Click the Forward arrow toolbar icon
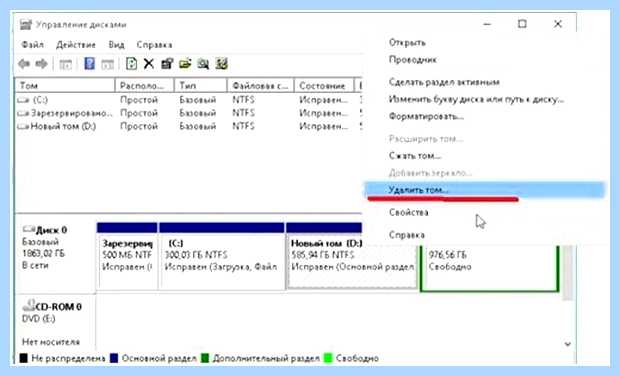Image resolution: width=620 pixels, height=376 pixels. click(42, 64)
